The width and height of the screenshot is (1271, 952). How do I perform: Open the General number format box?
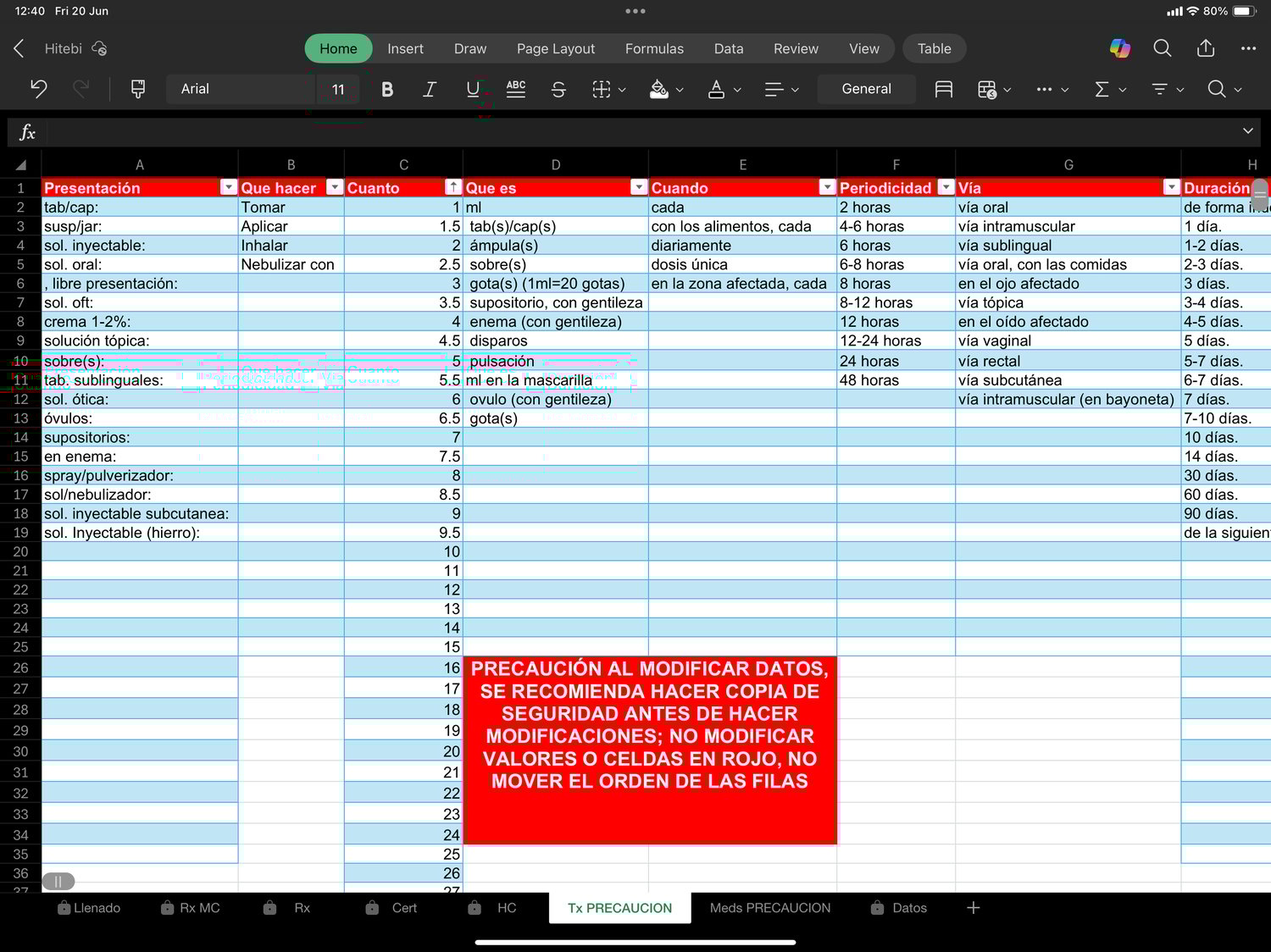pos(866,89)
